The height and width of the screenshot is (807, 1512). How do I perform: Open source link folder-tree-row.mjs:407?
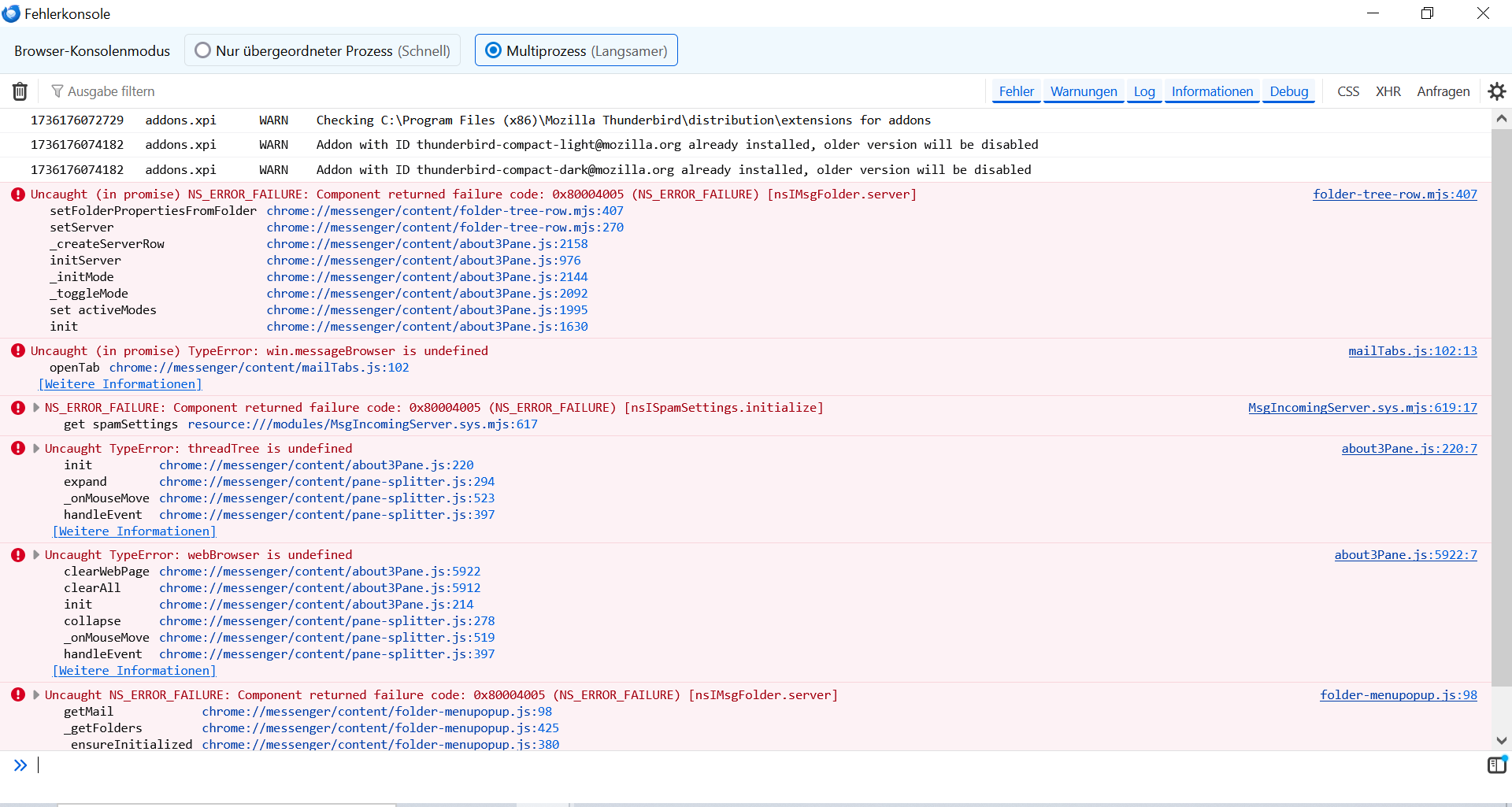click(x=1395, y=194)
